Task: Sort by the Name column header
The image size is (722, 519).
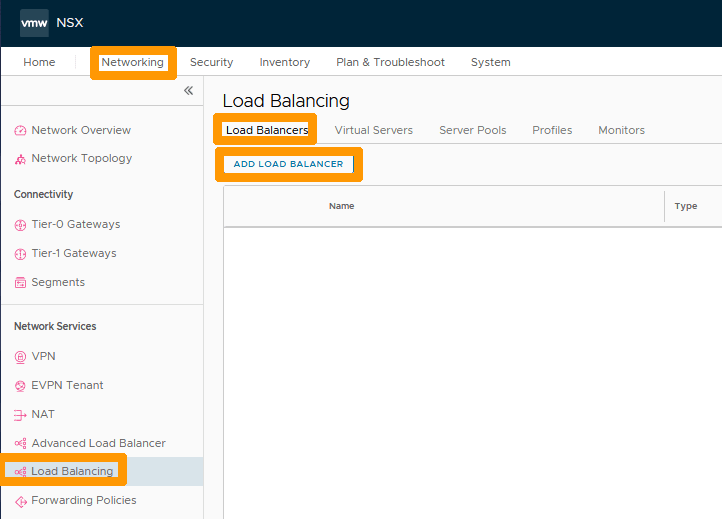Action: 342,206
